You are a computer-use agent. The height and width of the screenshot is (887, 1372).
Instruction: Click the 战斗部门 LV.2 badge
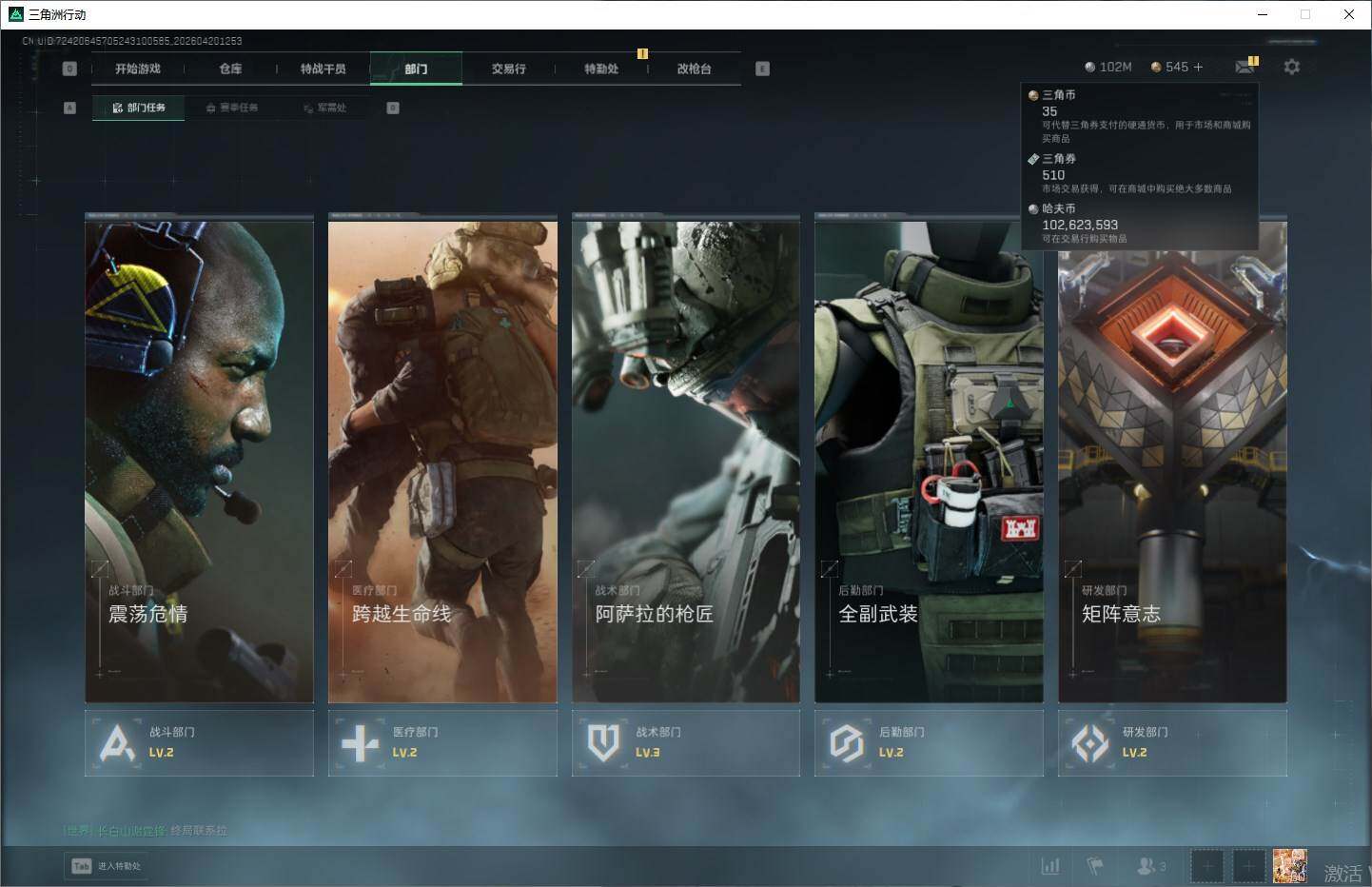click(199, 742)
